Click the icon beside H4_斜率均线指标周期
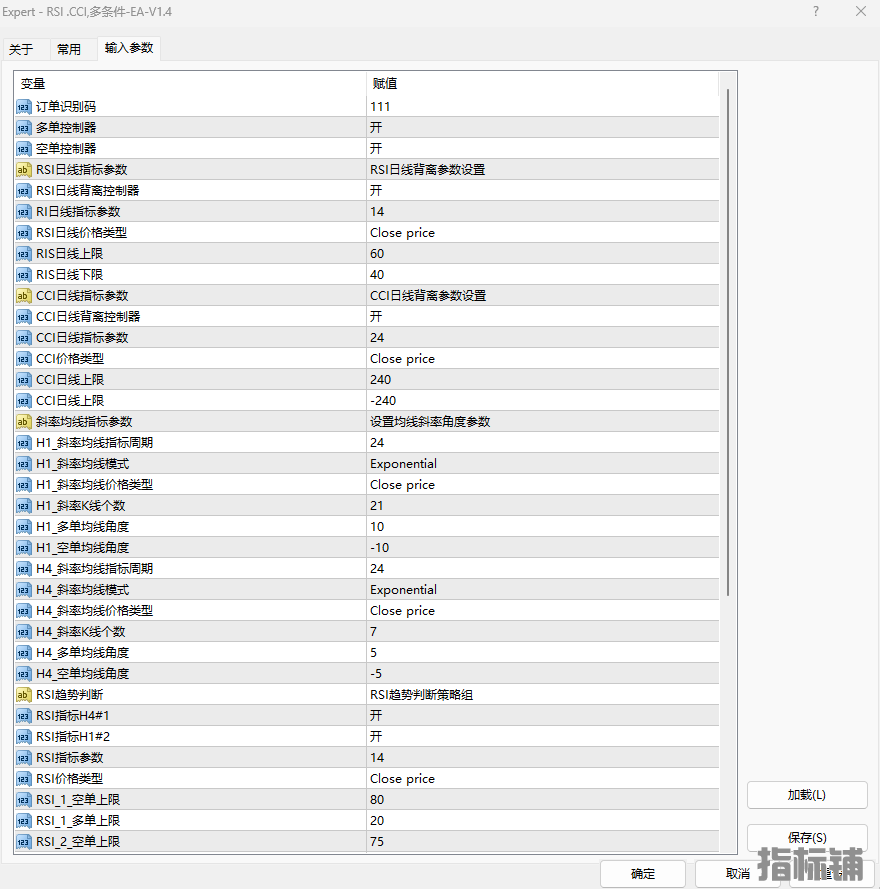 tap(23, 568)
